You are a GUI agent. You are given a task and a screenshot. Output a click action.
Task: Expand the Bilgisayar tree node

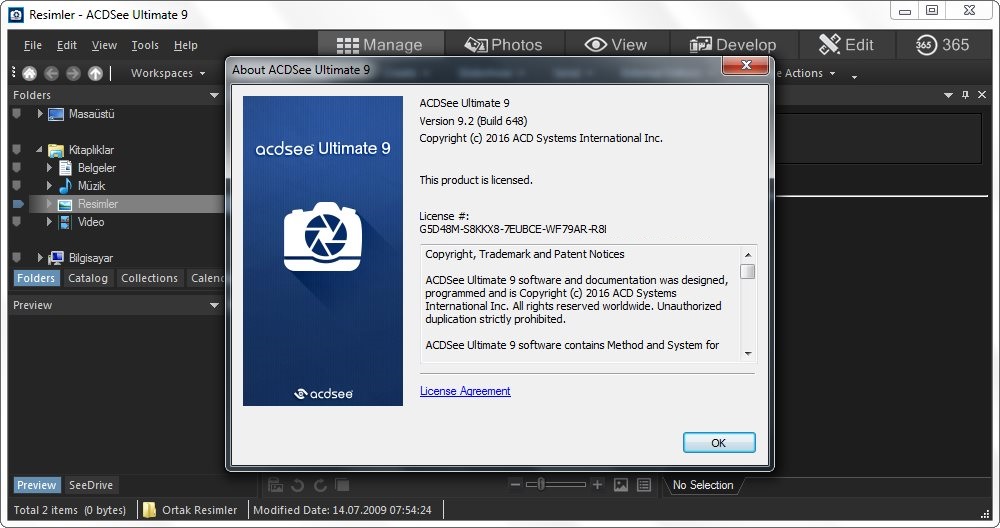coord(40,258)
